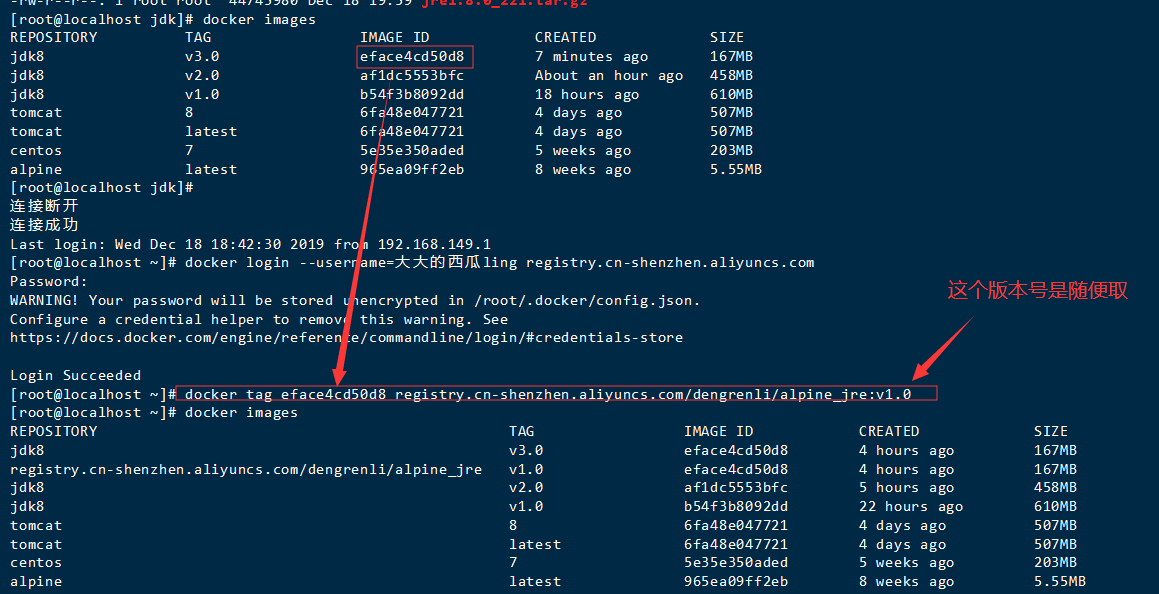Click the 'docker login --username' command
Image resolution: width=1159 pixels, height=594 pixels.
point(500,263)
